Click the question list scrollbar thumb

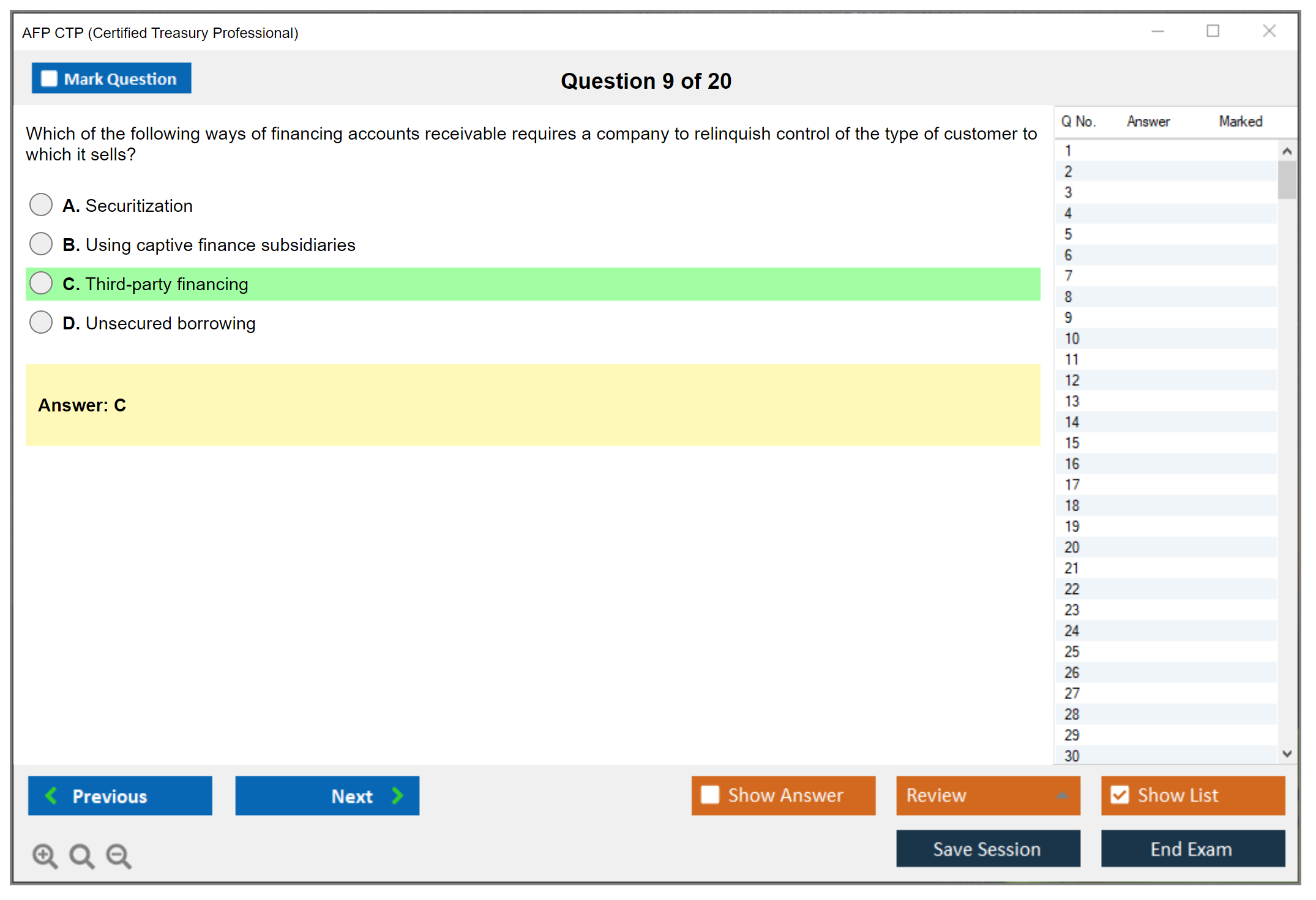point(1287,180)
